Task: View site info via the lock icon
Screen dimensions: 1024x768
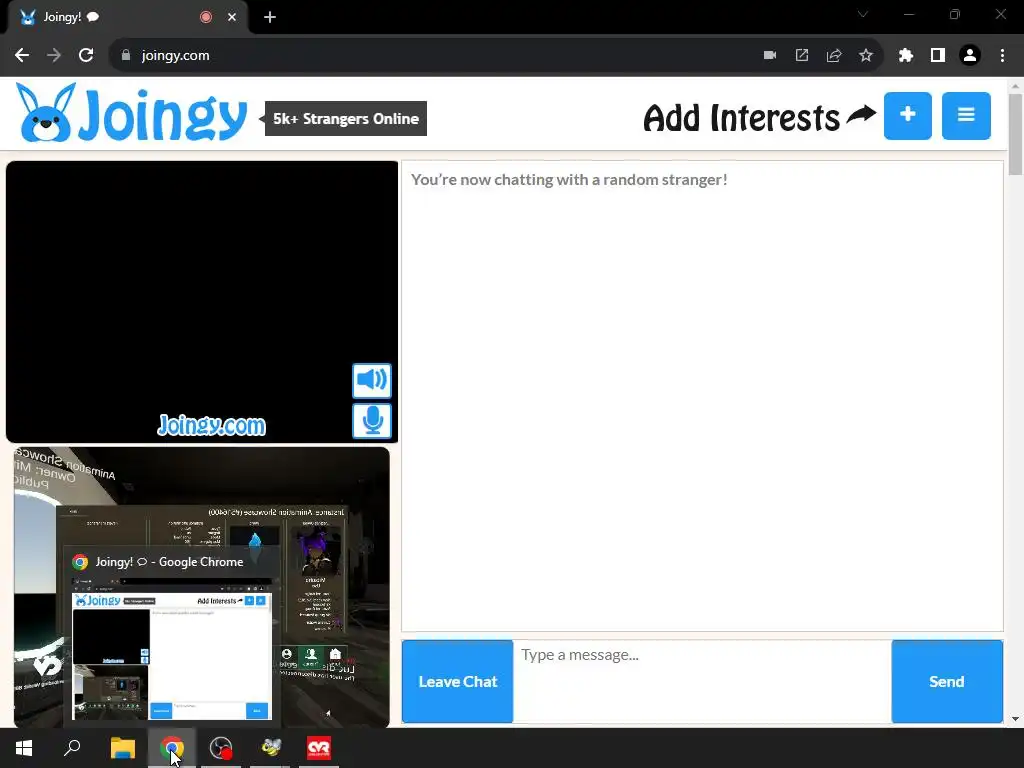Action: [126, 56]
